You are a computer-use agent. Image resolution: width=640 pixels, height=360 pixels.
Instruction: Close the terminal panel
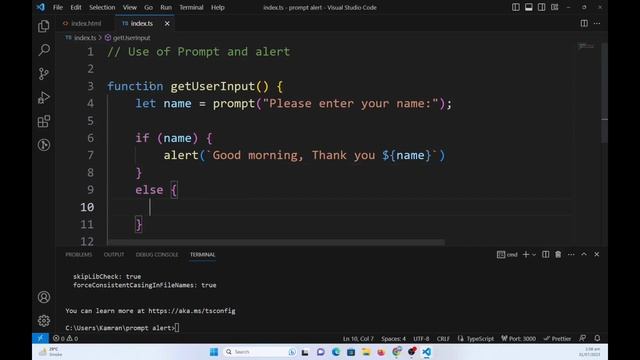coord(597,254)
